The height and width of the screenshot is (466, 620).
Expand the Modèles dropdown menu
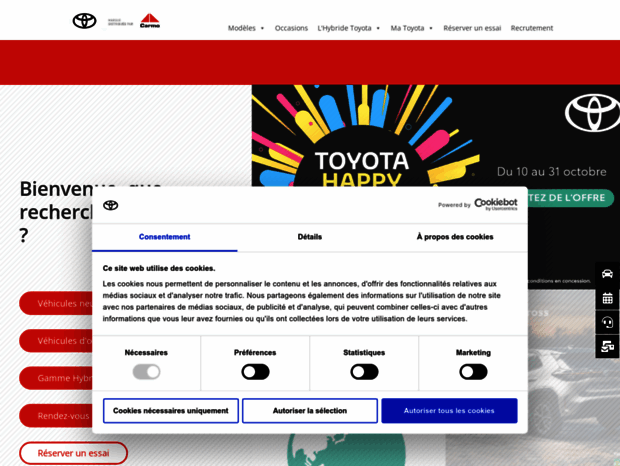pos(246,28)
